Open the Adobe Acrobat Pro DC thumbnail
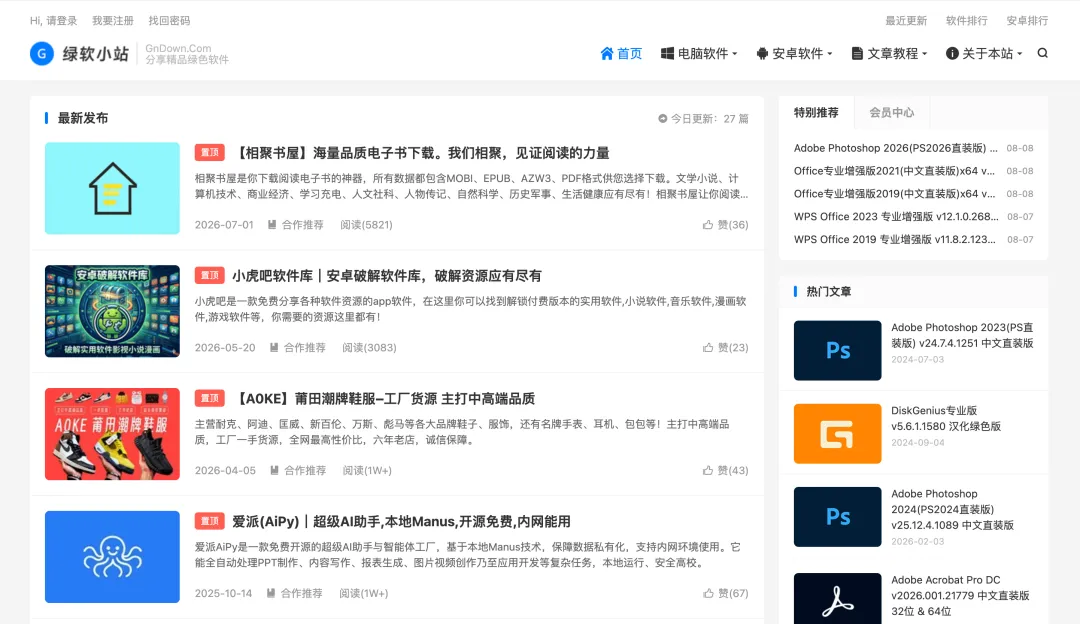1080x624 pixels. click(838, 599)
